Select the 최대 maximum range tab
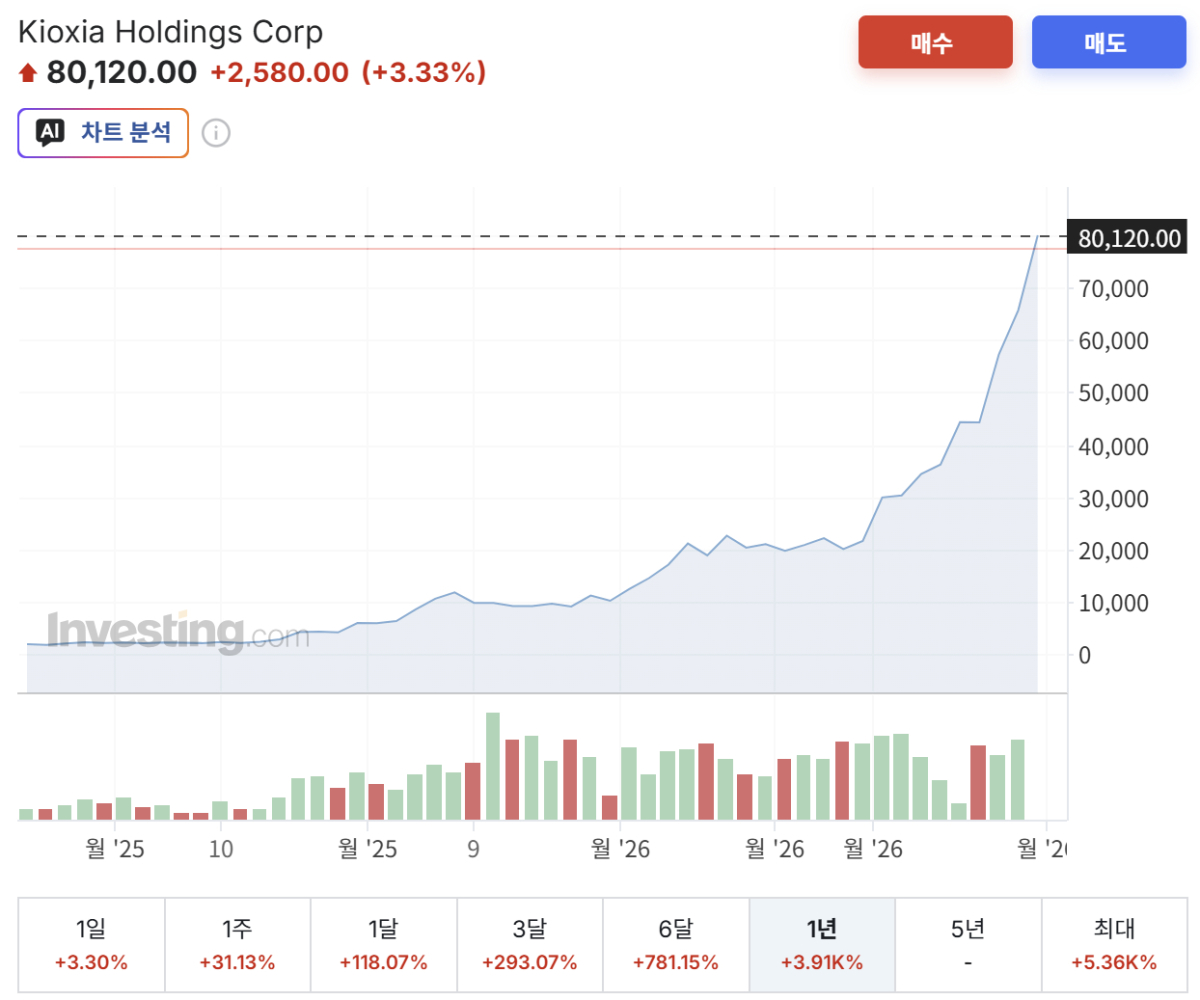 pyautogui.click(x=1114, y=945)
